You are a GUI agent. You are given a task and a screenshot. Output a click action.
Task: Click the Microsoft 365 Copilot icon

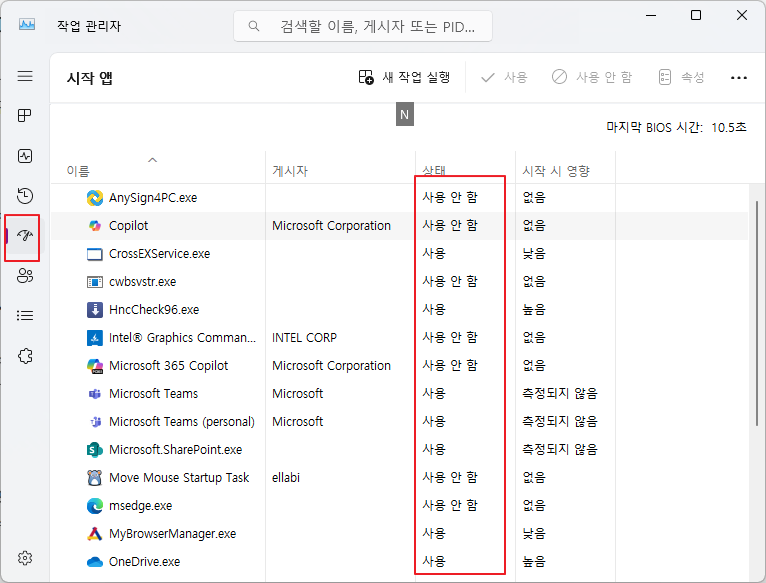coord(95,366)
